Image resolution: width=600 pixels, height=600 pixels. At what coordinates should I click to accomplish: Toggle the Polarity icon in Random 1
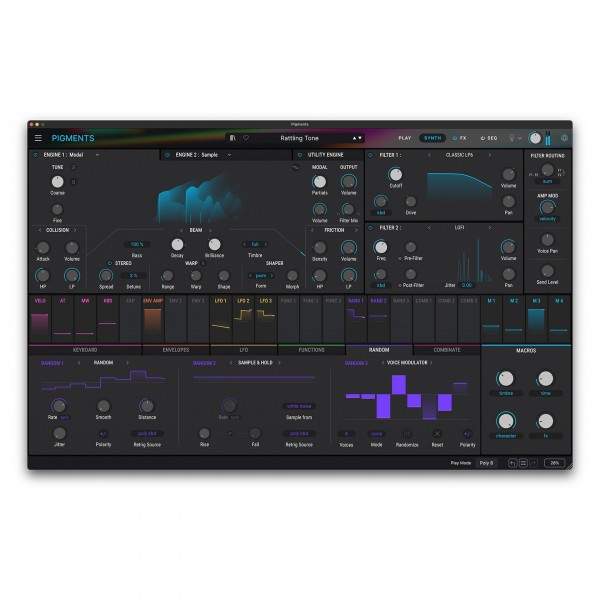(103, 434)
